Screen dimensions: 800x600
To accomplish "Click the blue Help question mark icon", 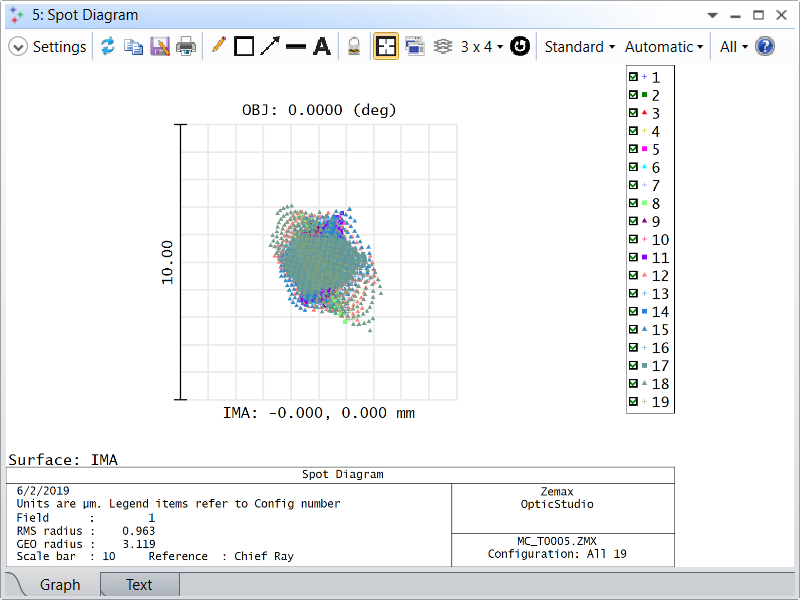I will [765, 47].
